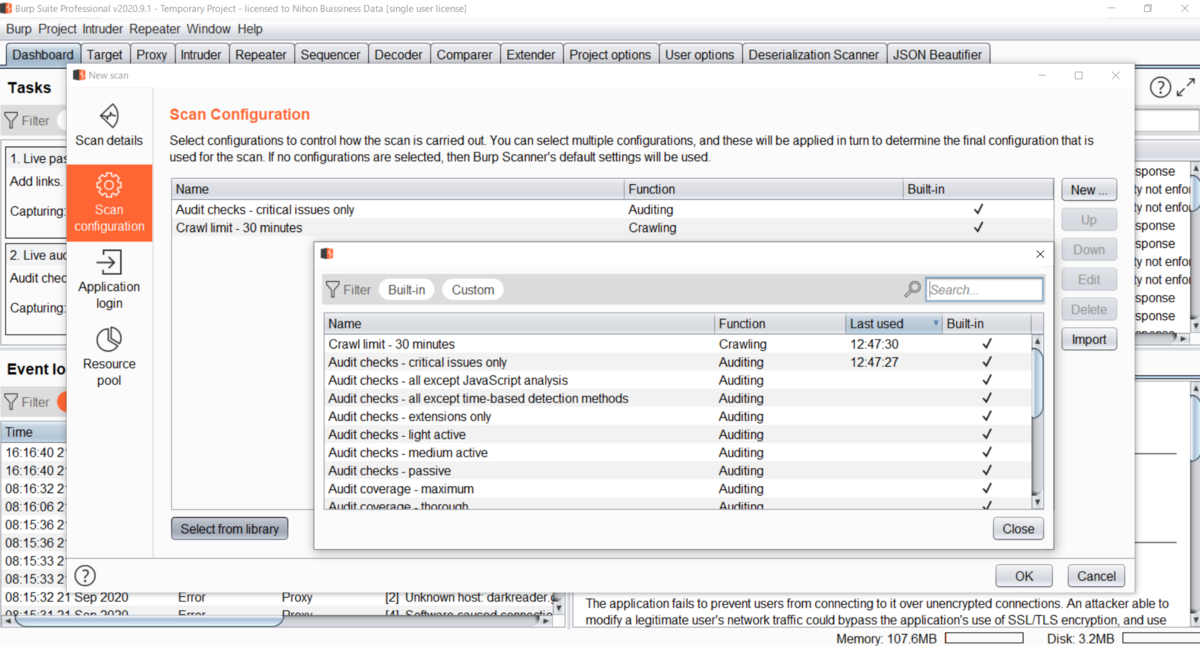Open the User options tab

tap(699, 55)
